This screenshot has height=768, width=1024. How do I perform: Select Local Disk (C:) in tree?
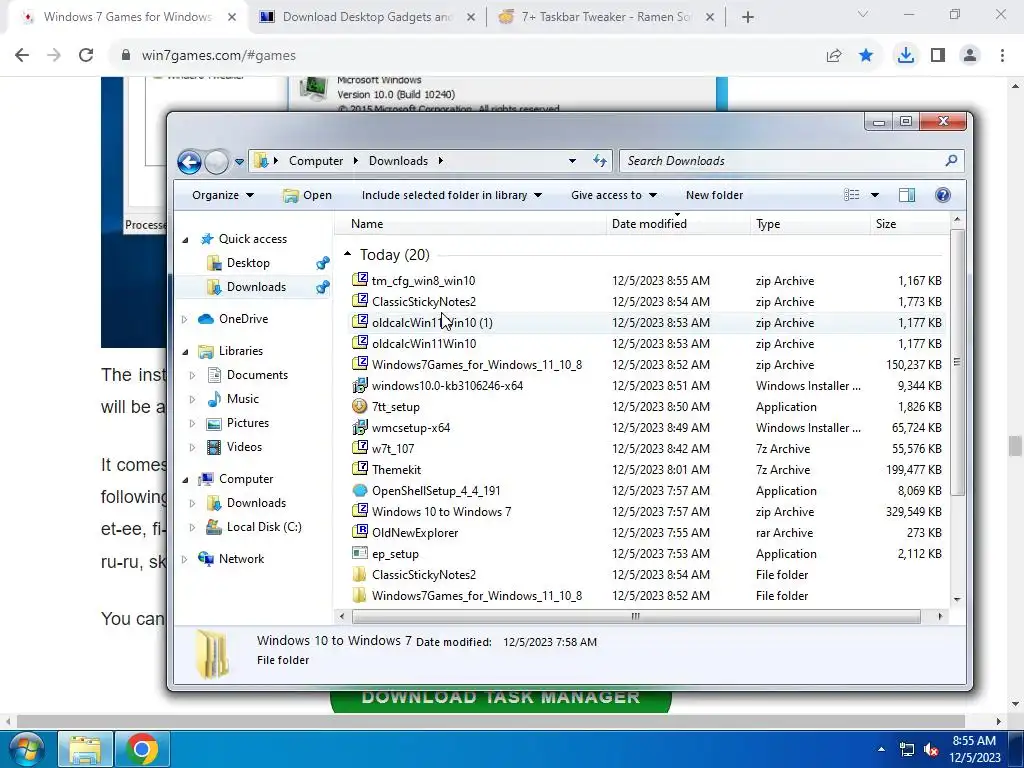(x=264, y=527)
